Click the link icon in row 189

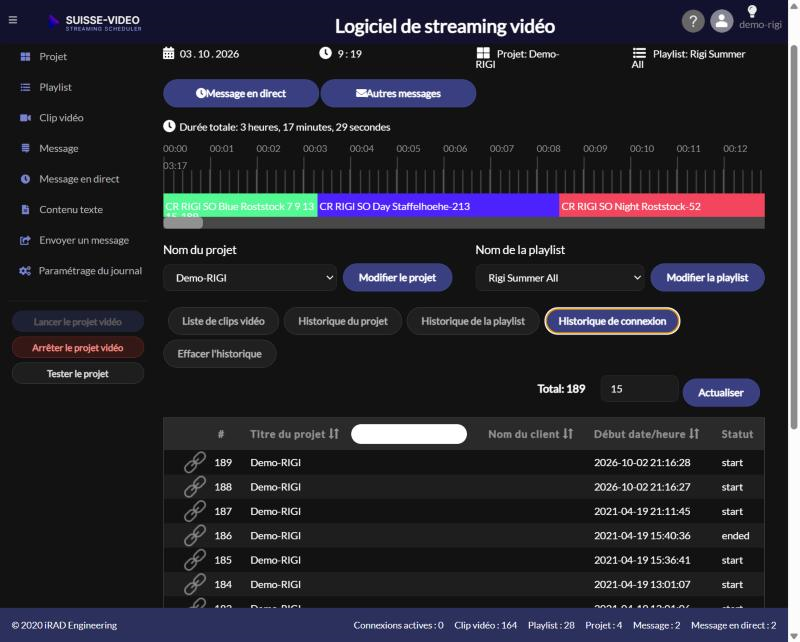(x=195, y=462)
